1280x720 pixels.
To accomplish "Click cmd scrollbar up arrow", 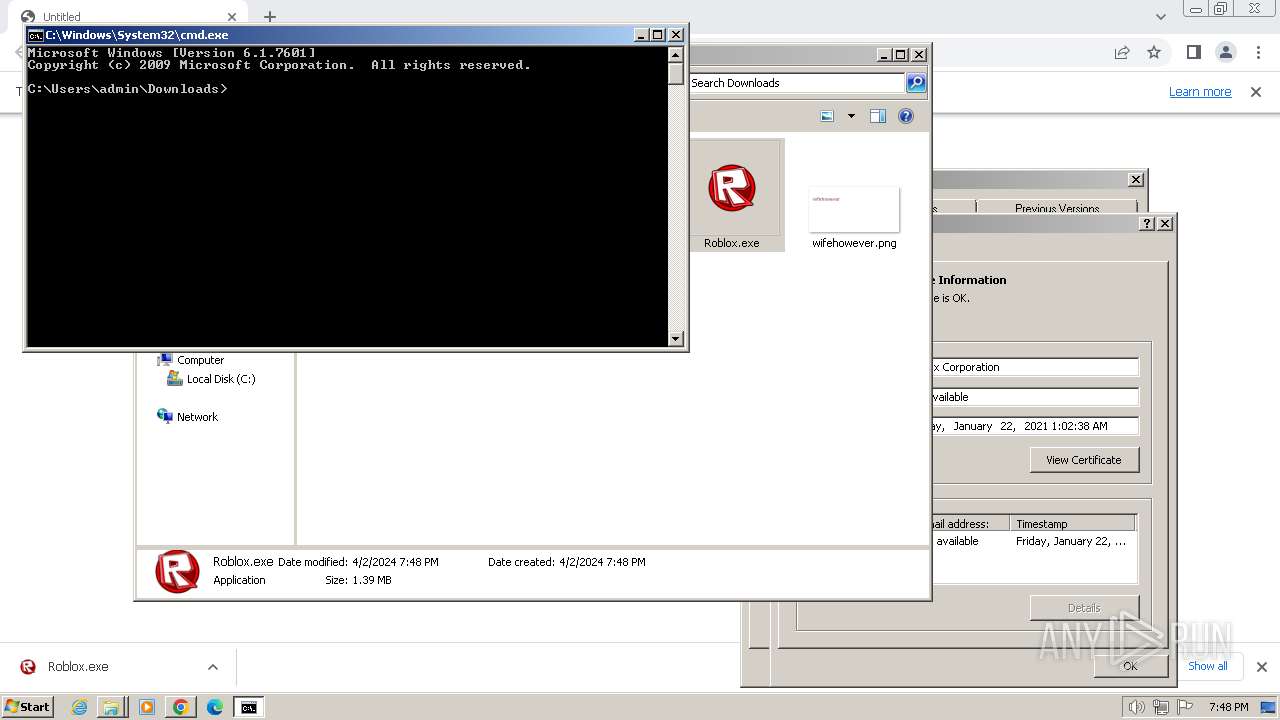I will pyautogui.click(x=676, y=55).
